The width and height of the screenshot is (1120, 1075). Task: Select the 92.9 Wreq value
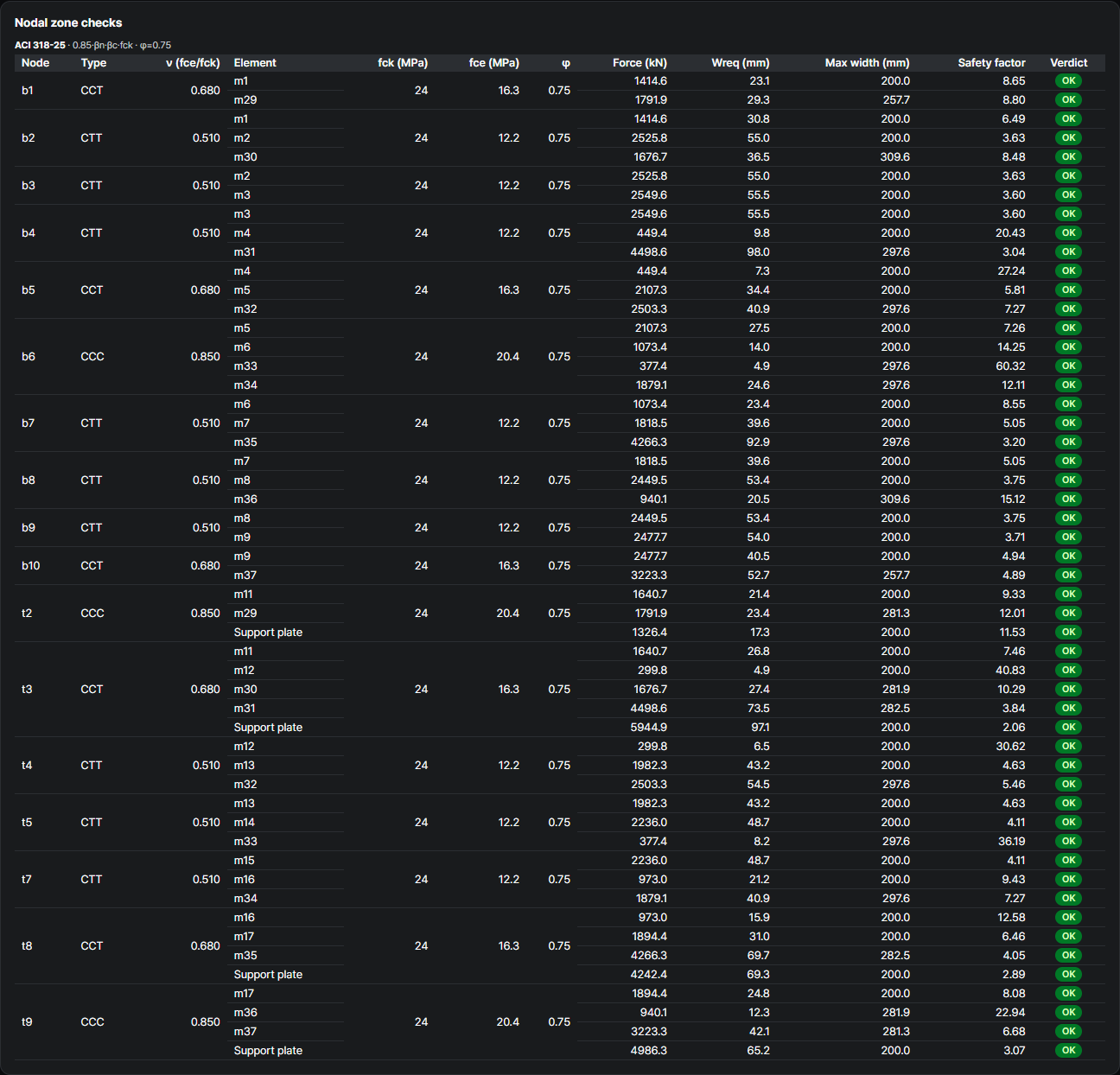click(x=758, y=442)
